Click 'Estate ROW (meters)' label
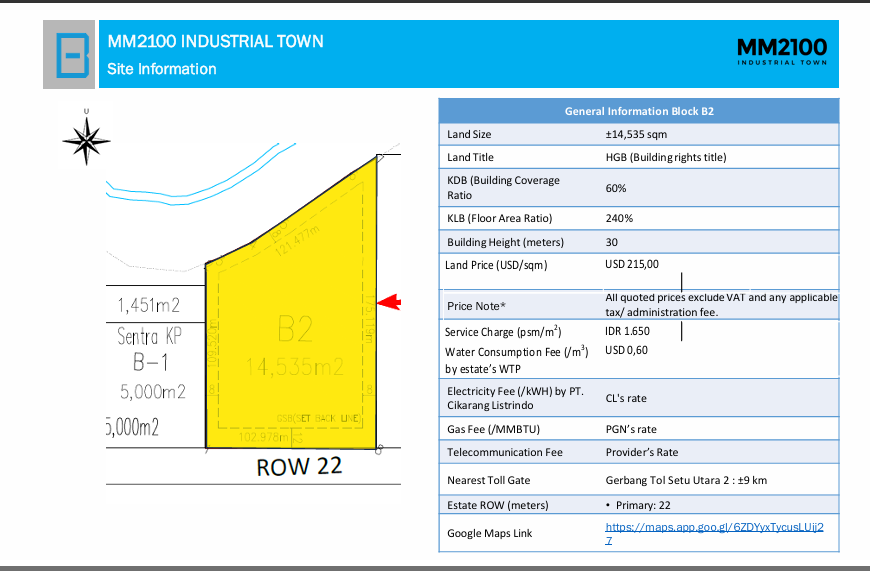Screen dimensions: 870x571 tap(498, 505)
